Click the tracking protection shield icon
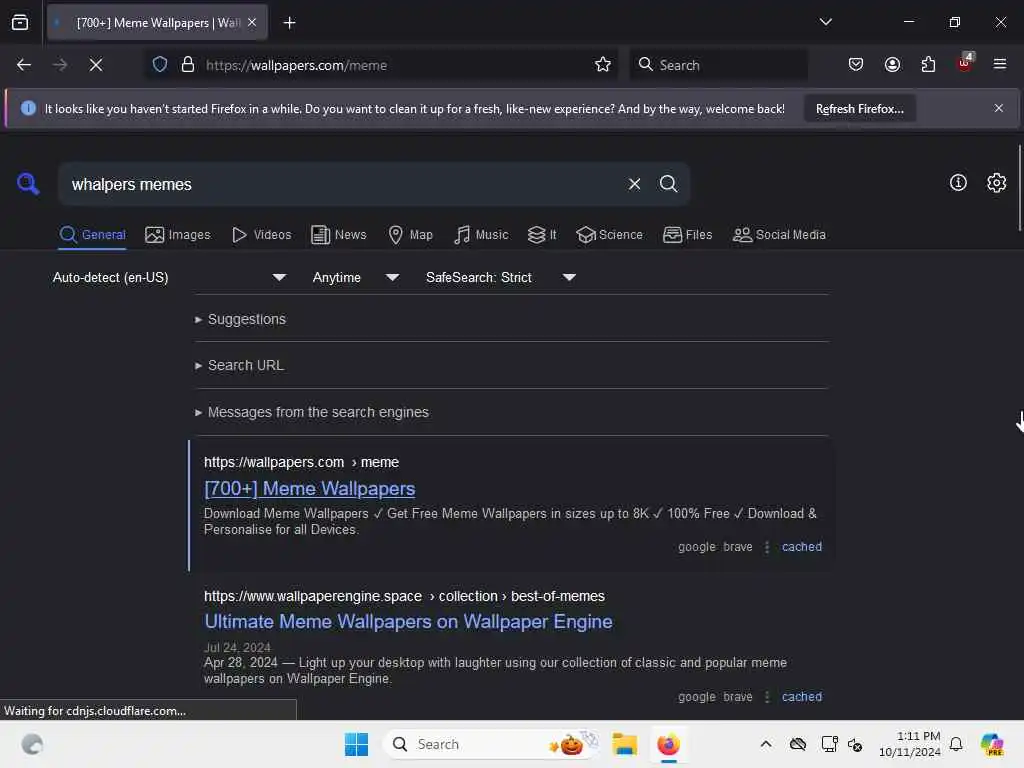This screenshot has width=1024, height=768. click(160, 65)
